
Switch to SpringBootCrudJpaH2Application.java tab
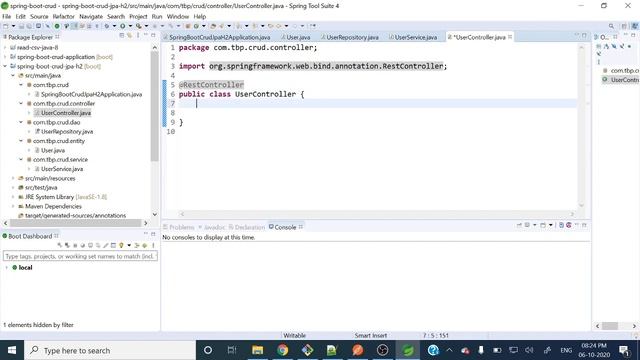tap(219, 37)
